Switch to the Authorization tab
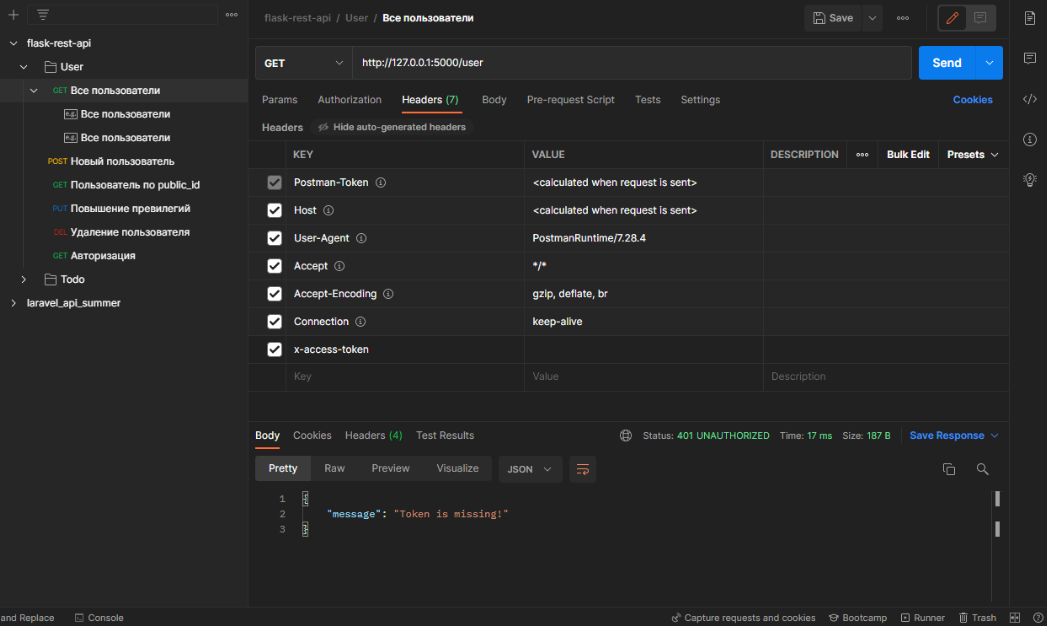The width and height of the screenshot is (1047, 626). click(x=349, y=99)
